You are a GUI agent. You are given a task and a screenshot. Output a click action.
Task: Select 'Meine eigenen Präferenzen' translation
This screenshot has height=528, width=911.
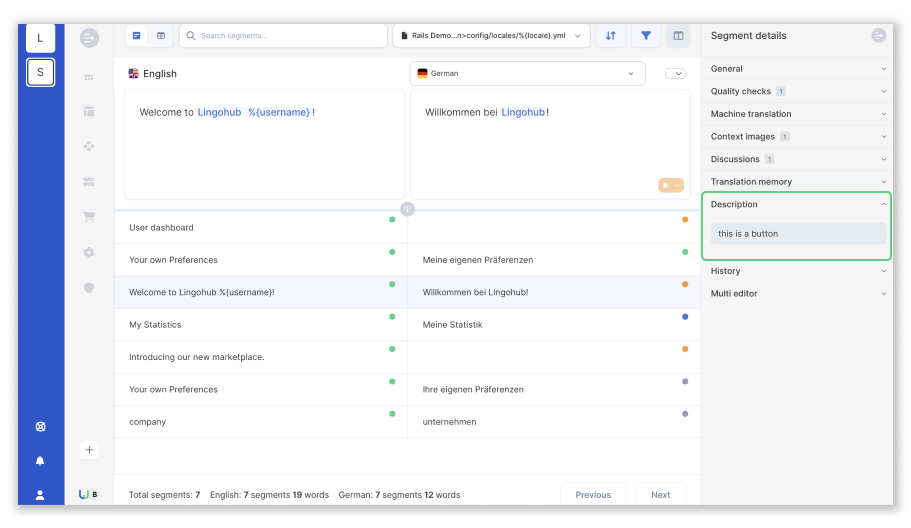[x=478, y=260]
